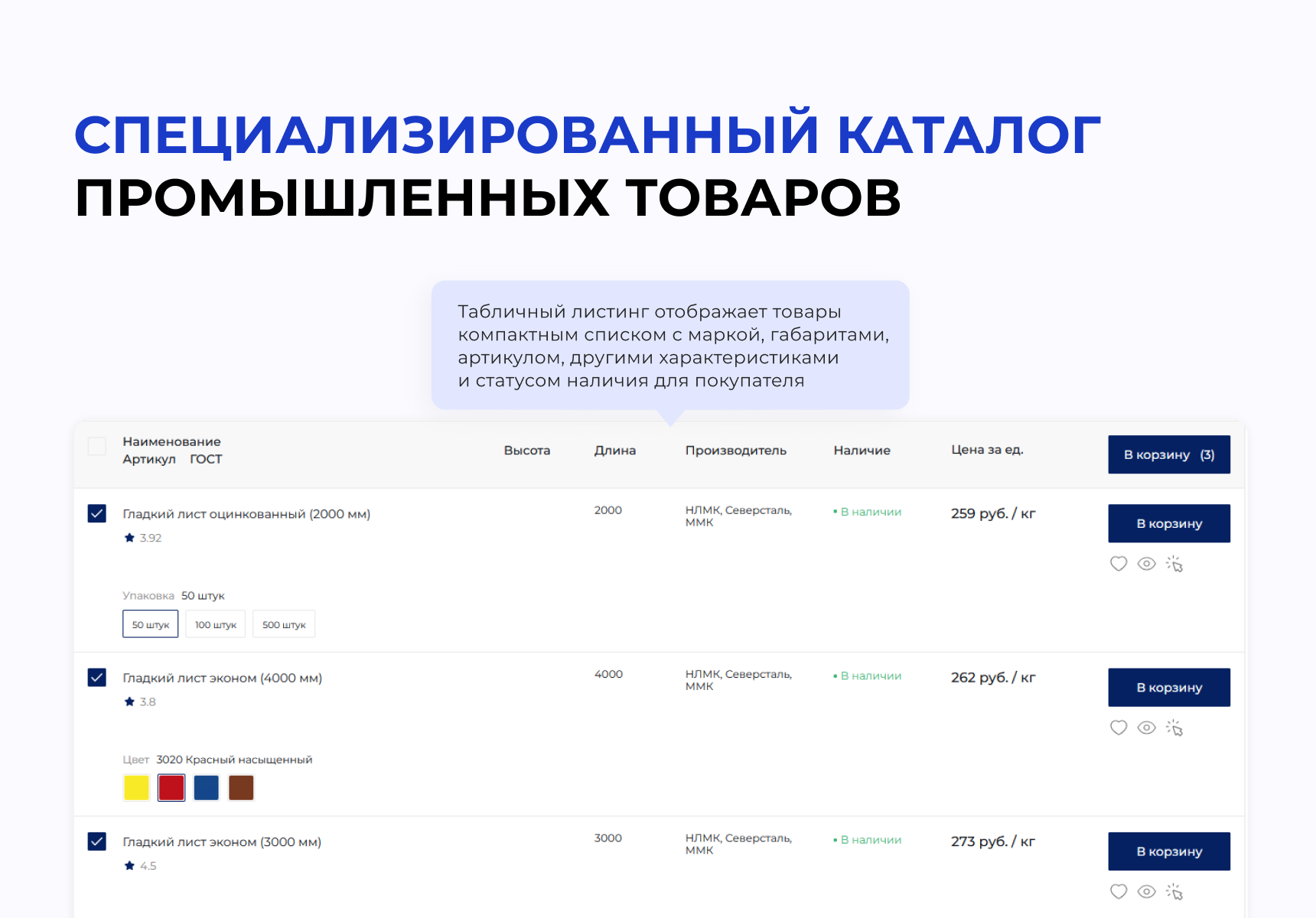Uncheck Гладкий лист эконом (3000 мм) checkbox
Screen dimensions: 1316x918
(97, 841)
